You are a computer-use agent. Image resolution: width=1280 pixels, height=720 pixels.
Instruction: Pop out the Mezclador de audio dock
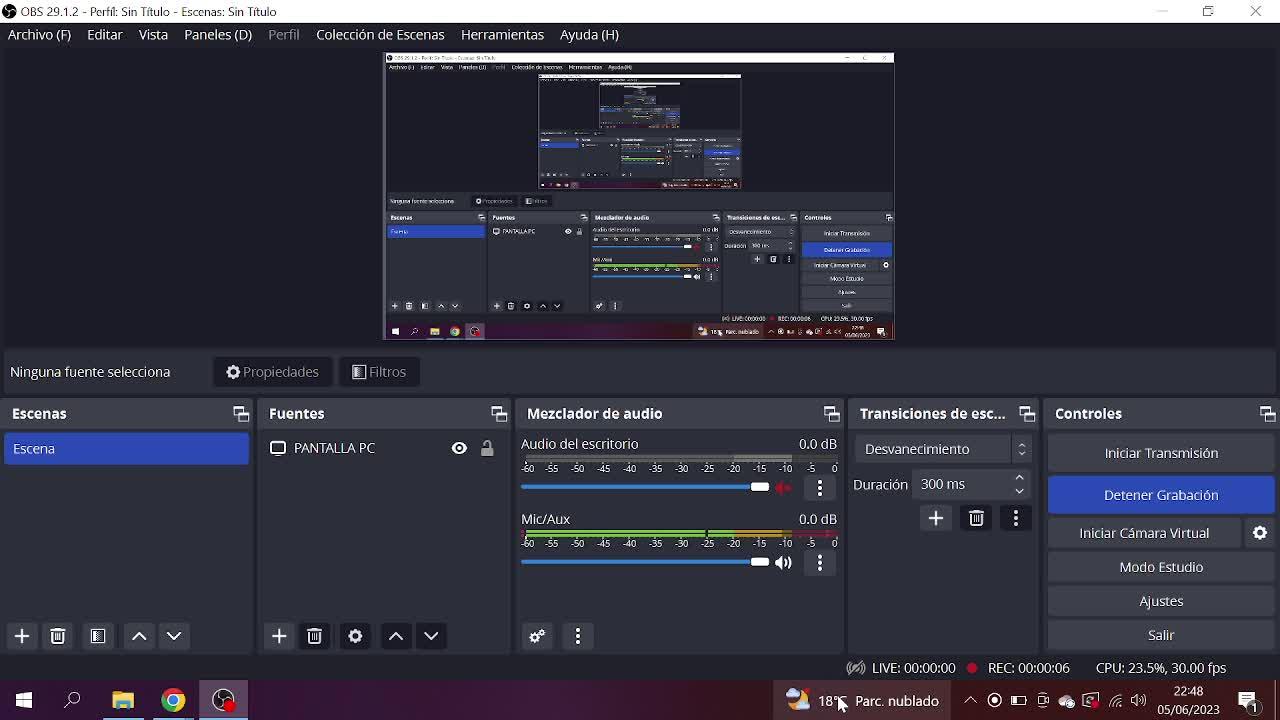(x=831, y=414)
